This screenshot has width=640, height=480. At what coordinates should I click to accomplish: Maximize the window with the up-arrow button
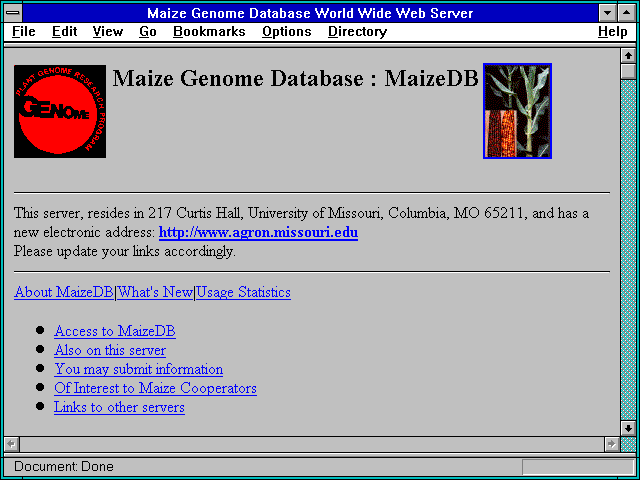pos(627,13)
